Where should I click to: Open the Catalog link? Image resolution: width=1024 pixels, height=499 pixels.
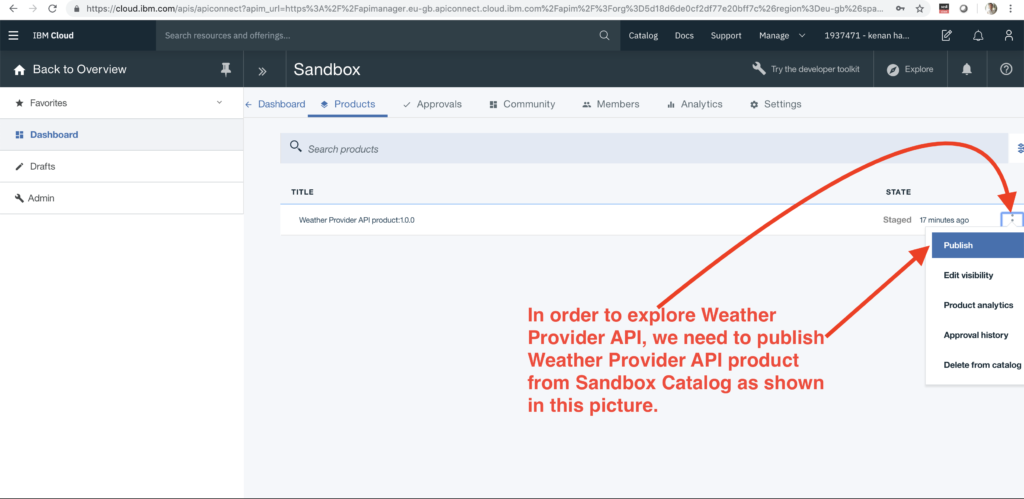[643, 35]
